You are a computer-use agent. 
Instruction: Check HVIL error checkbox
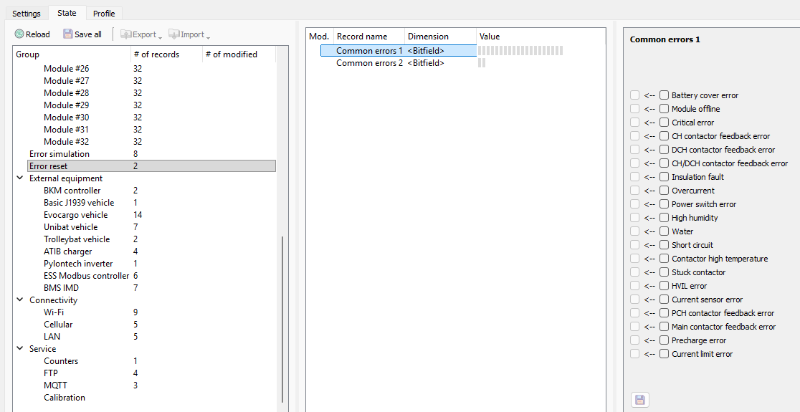[664, 286]
